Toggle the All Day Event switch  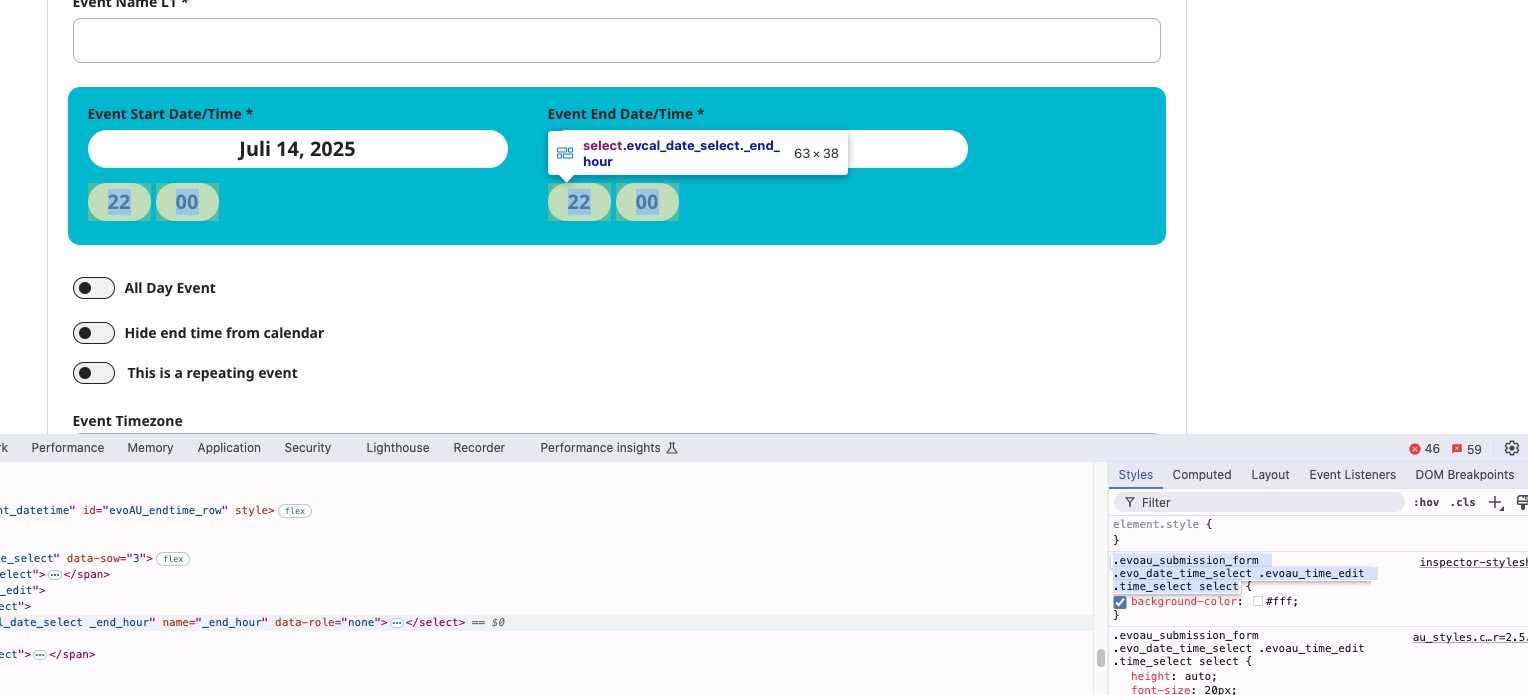[94, 288]
